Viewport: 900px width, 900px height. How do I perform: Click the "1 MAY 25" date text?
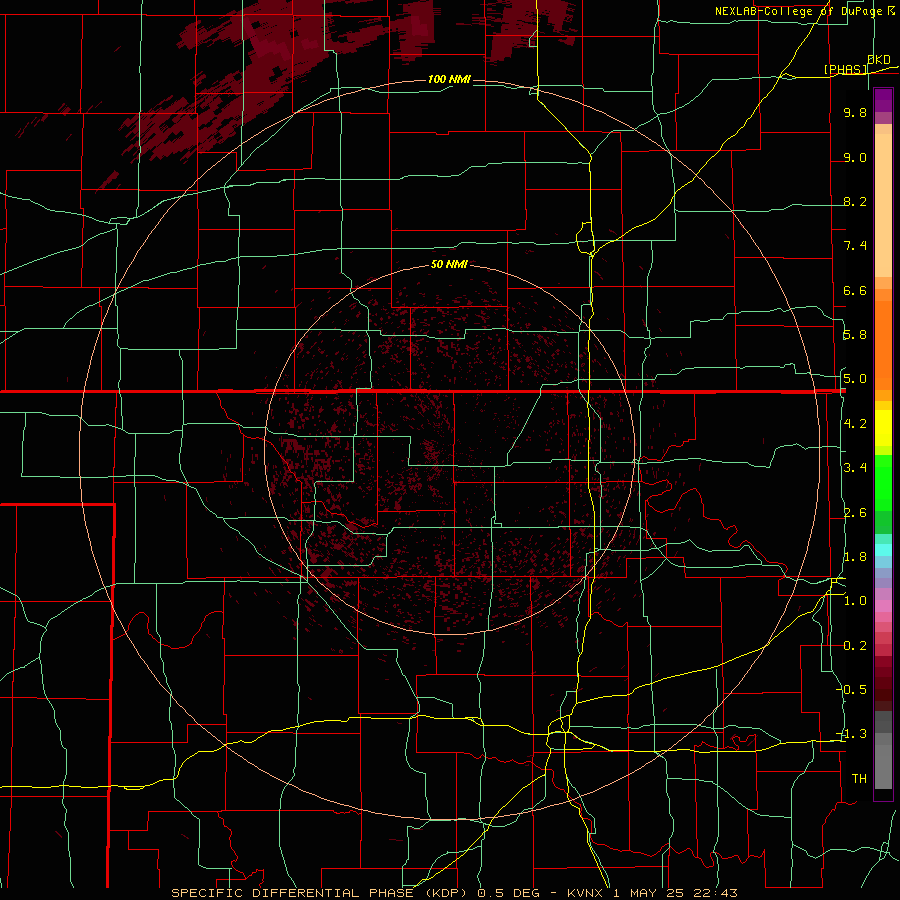[649, 893]
